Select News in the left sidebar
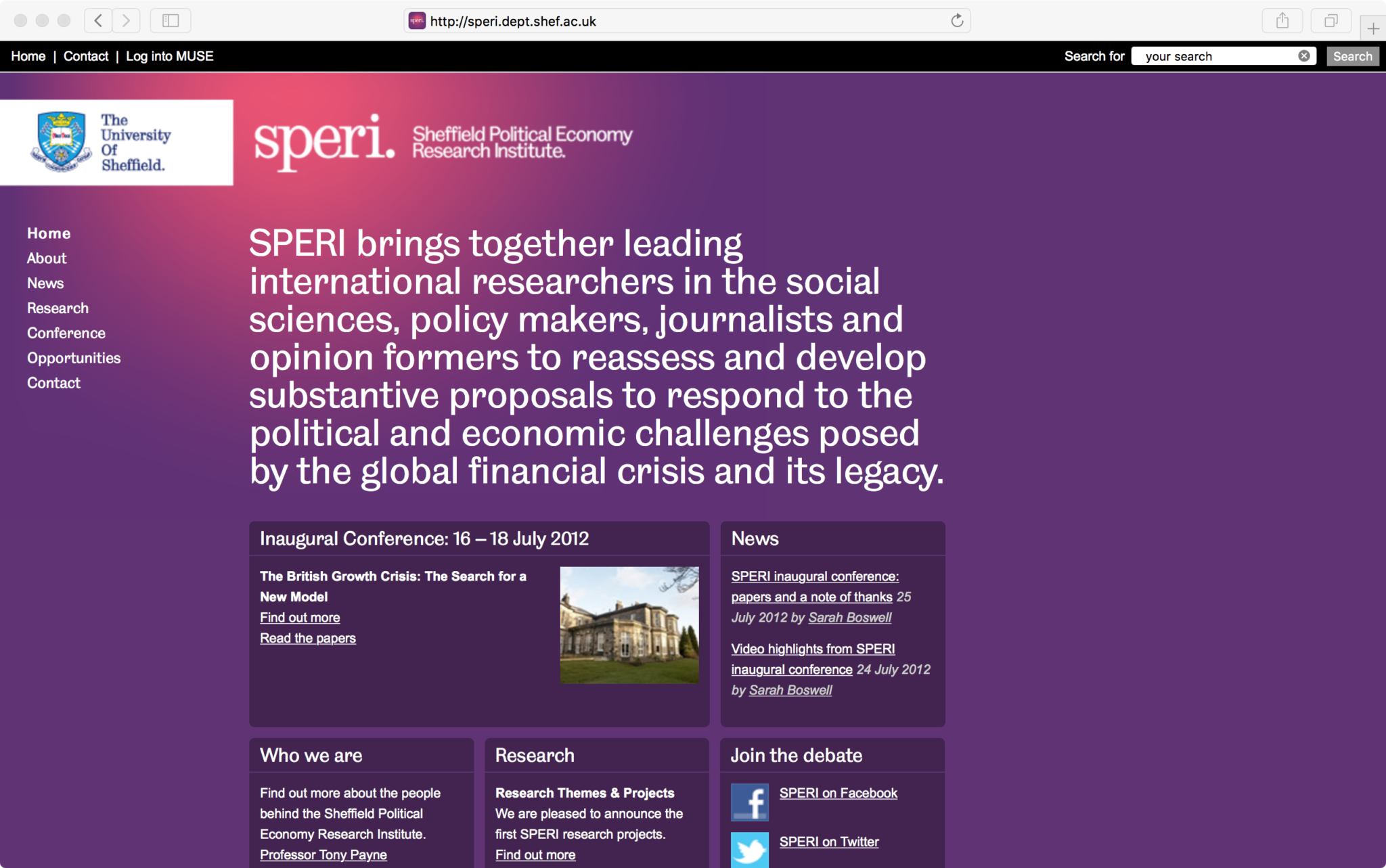This screenshot has width=1386, height=868. tap(45, 283)
